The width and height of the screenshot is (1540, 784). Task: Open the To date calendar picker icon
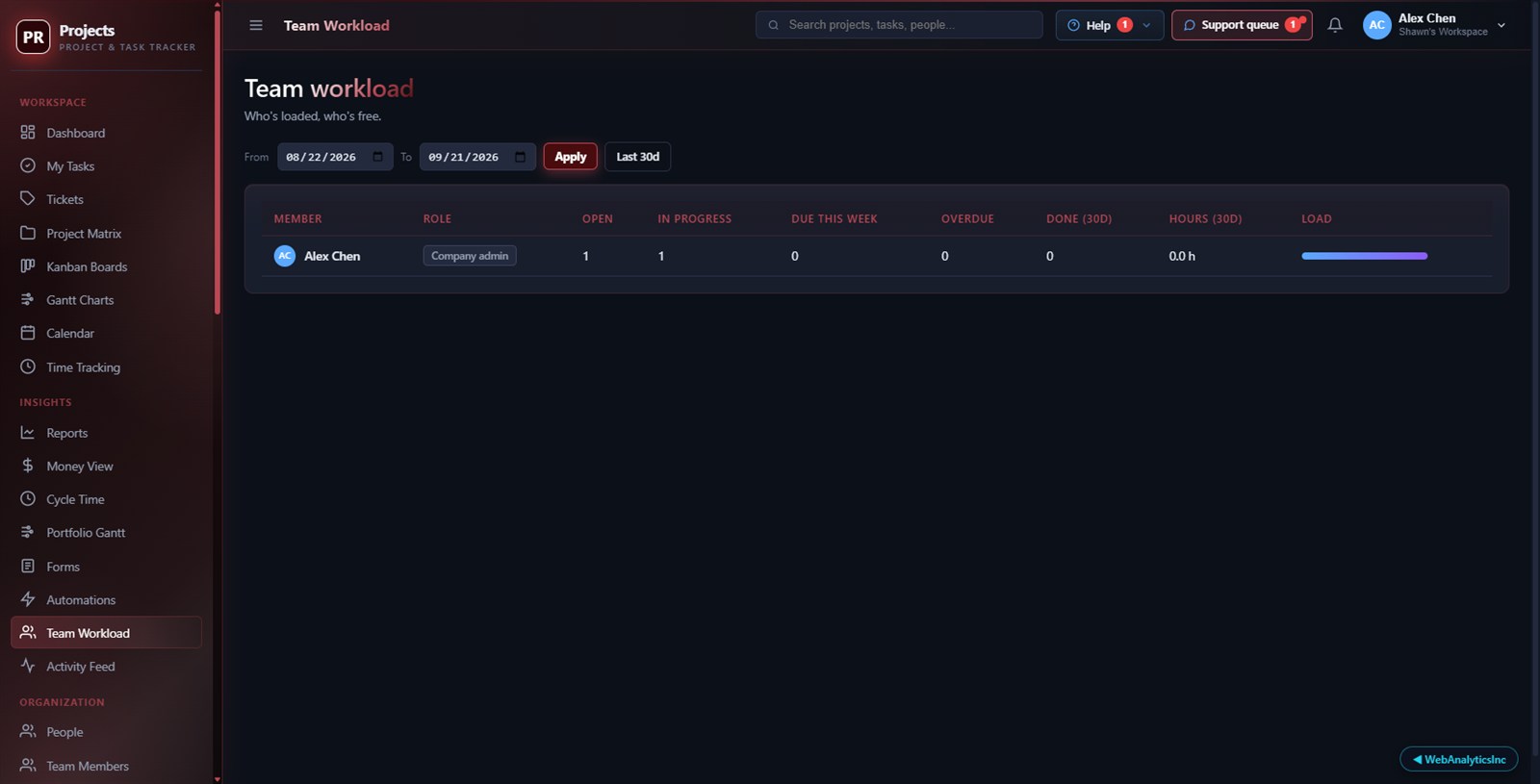tap(520, 157)
